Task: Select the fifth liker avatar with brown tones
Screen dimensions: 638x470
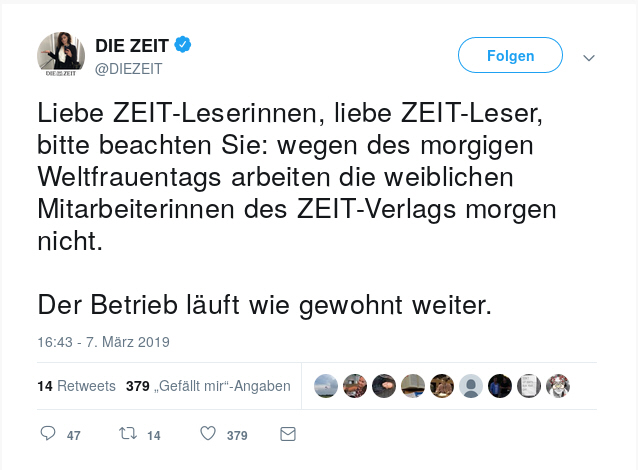Action: [x=442, y=386]
